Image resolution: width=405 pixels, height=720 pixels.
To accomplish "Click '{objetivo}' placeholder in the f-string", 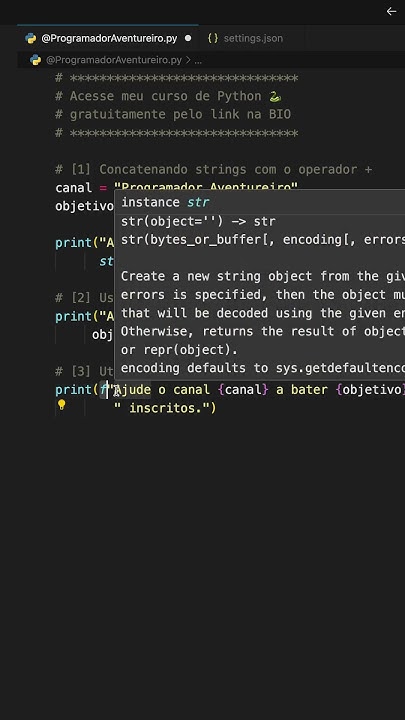I will pos(370,390).
